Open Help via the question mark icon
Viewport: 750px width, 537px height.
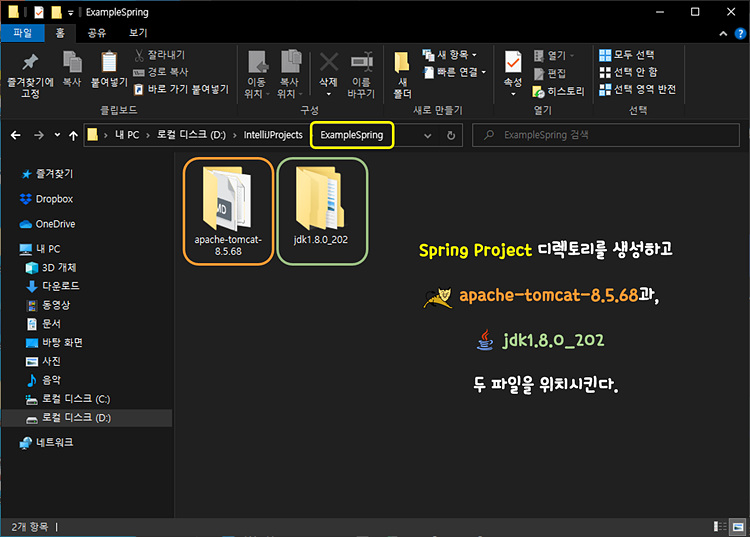coord(740,33)
